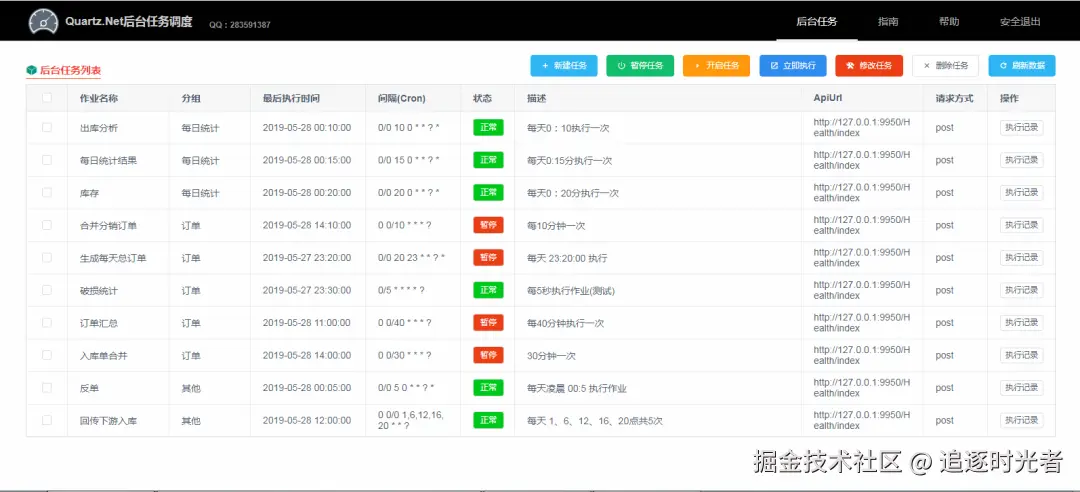Click the 删除任务 button
The image size is (1080, 492).
[x=945, y=65]
